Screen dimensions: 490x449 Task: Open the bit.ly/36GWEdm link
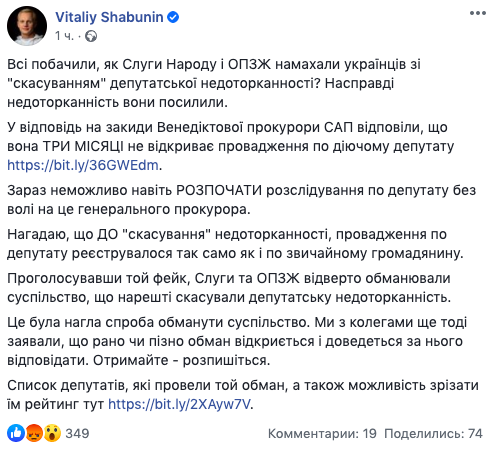click(83, 165)
